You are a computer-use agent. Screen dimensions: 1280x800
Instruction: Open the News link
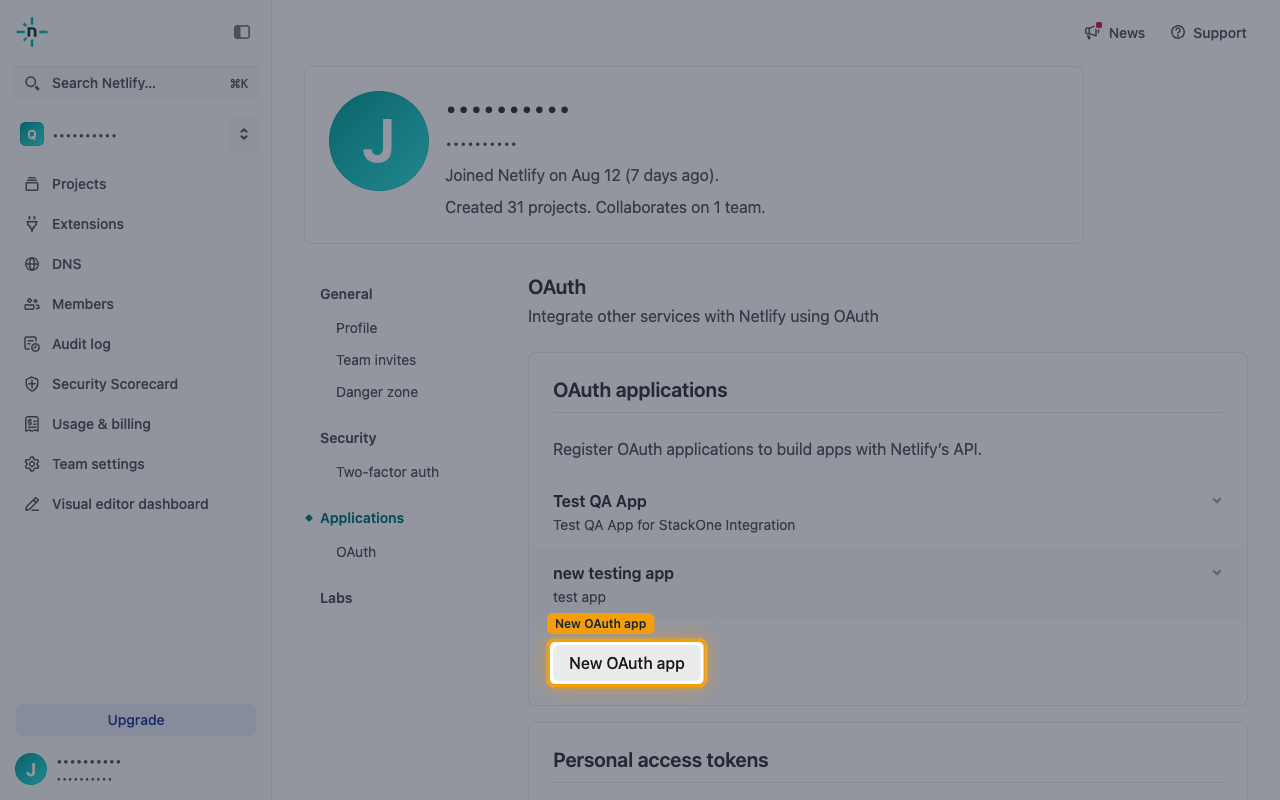click(x=1115, y=33)
